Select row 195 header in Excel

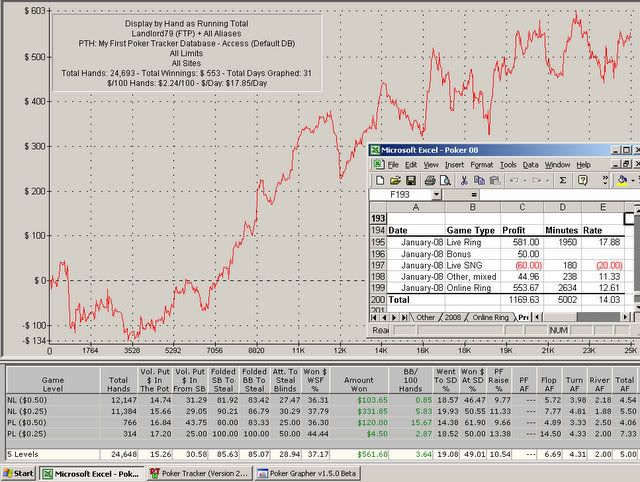(x=378, y=242)
